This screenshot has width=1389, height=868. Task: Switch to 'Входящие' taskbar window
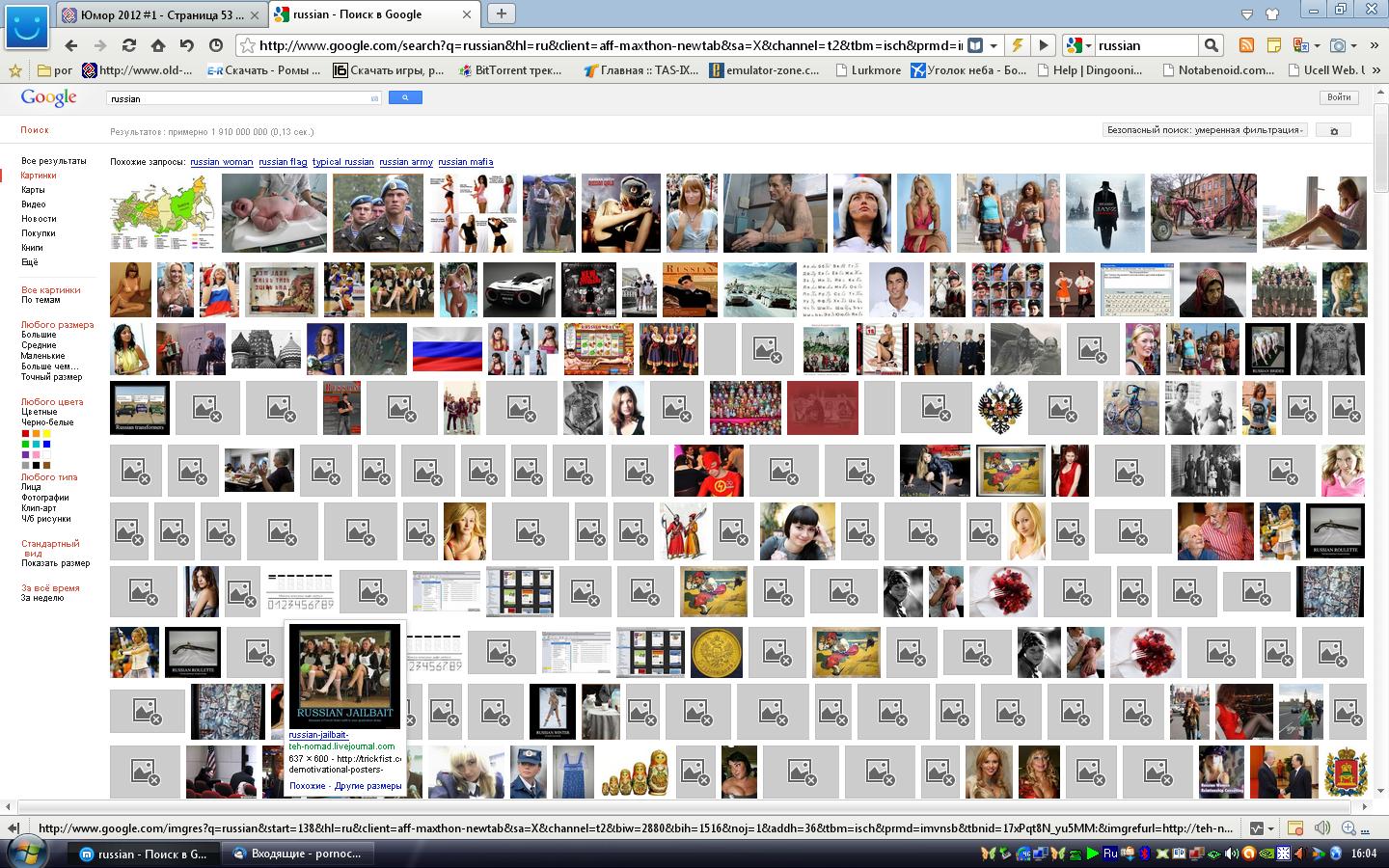coord(296,854)
